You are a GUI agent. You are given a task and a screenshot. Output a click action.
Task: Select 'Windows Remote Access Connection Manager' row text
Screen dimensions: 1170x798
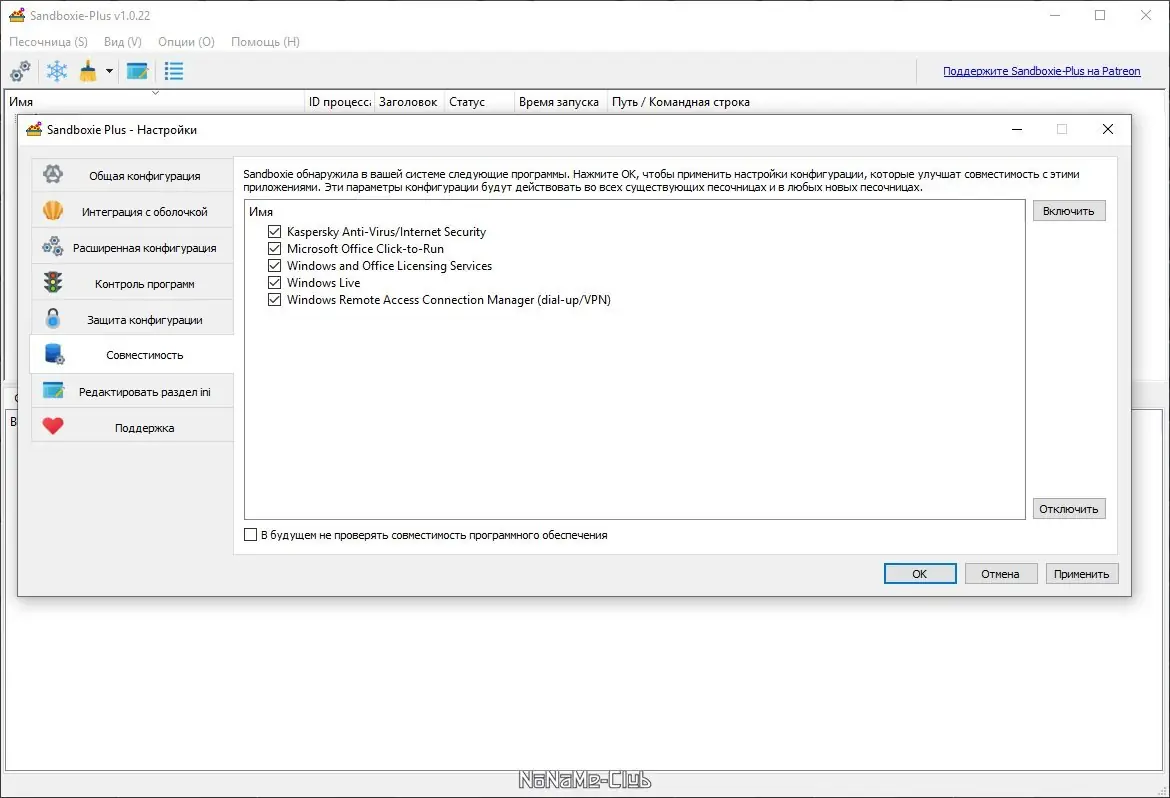448,299
